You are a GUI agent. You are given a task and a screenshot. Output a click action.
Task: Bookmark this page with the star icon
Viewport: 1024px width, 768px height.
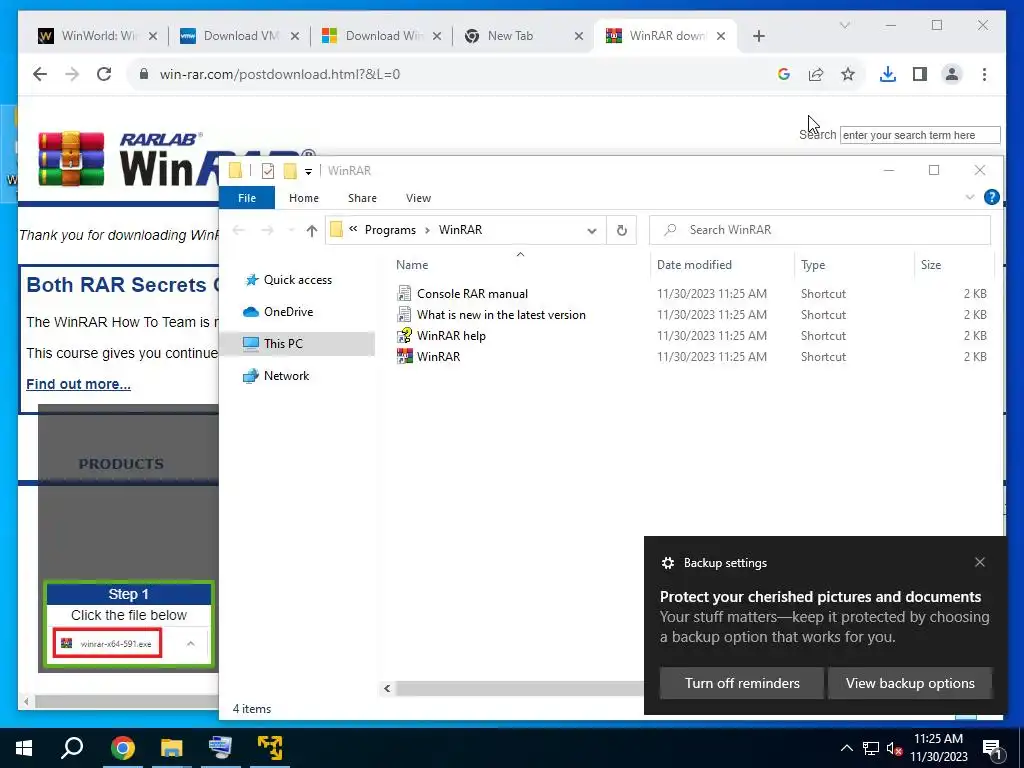pyautogui.click(x=848, y=74)
